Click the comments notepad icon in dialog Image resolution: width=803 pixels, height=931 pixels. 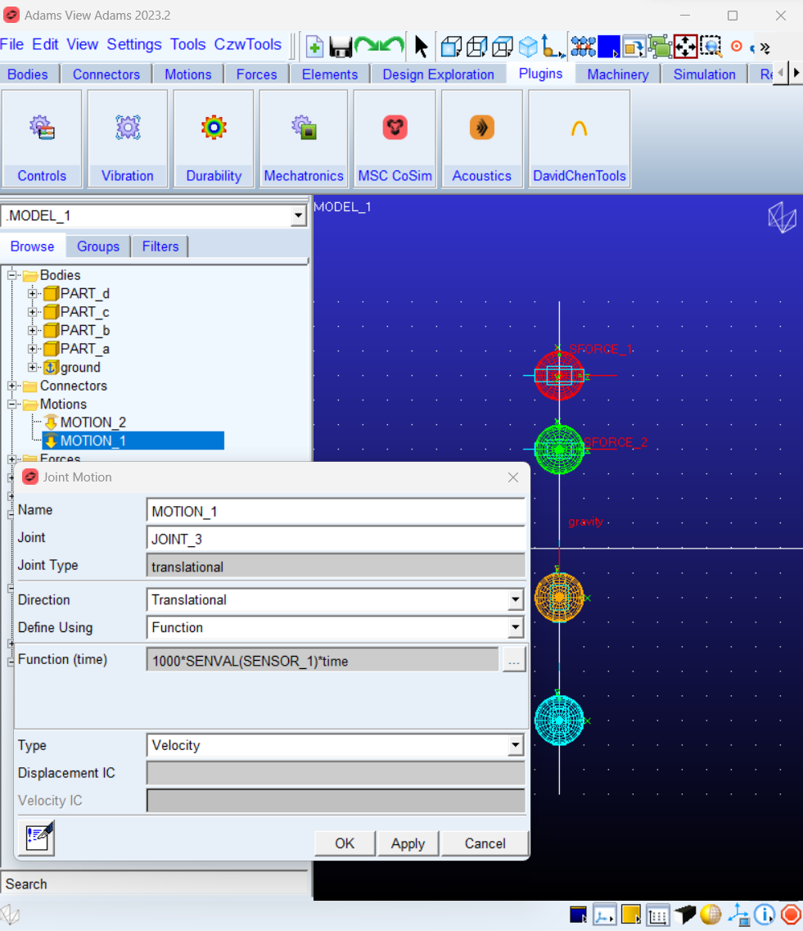37,838
